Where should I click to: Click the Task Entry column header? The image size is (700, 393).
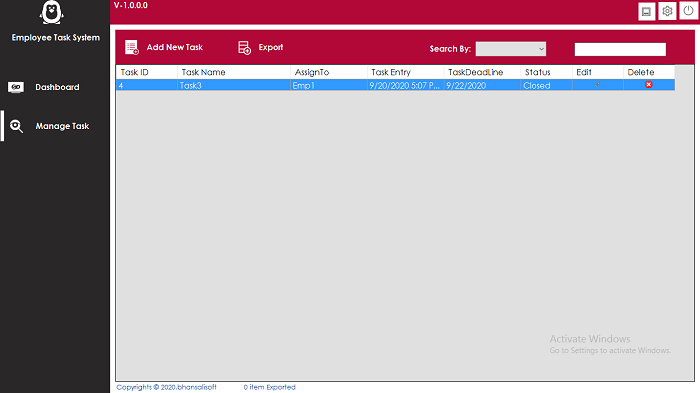(405, 72)
